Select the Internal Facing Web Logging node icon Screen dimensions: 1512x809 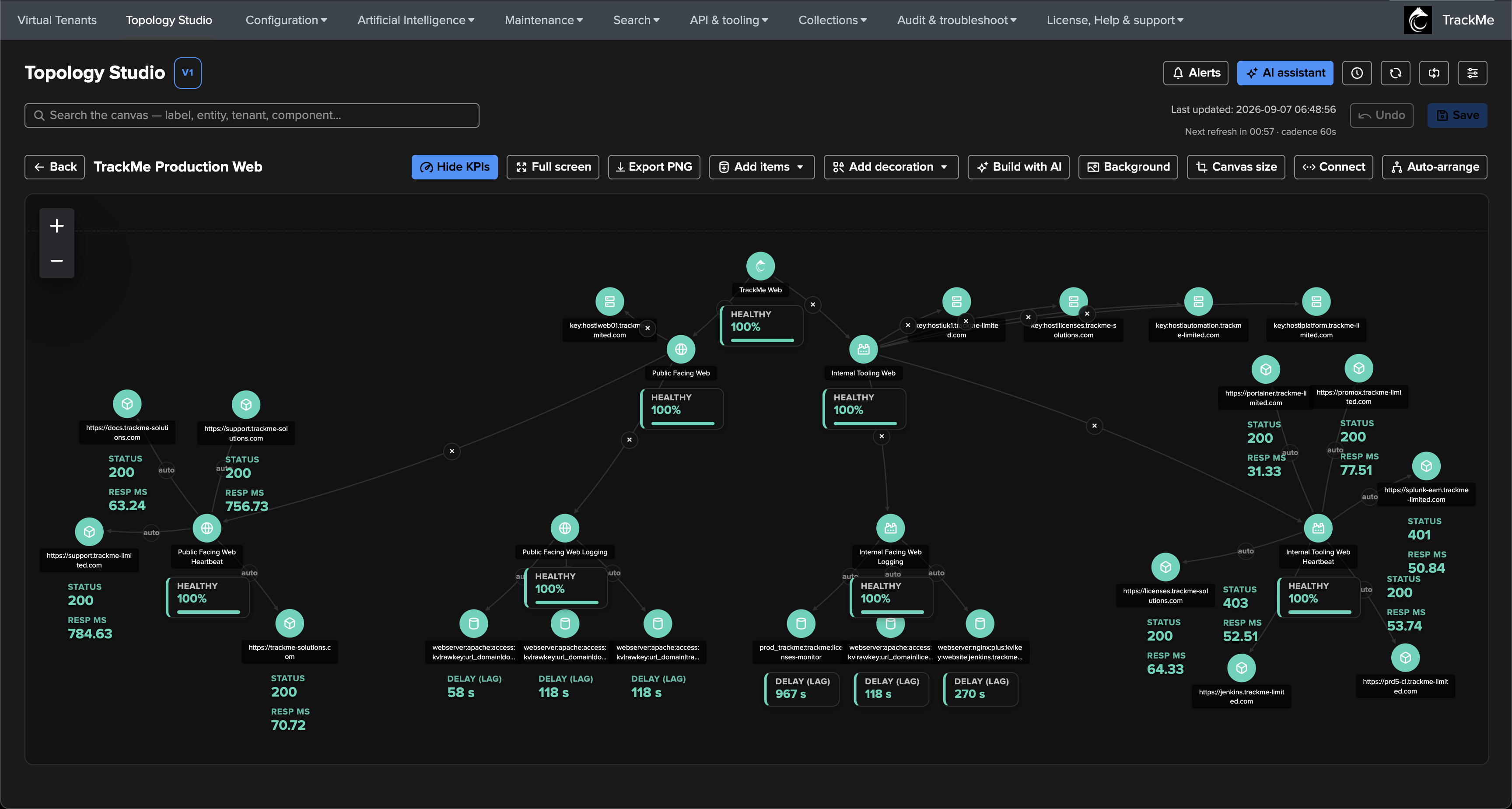[890, 529]
